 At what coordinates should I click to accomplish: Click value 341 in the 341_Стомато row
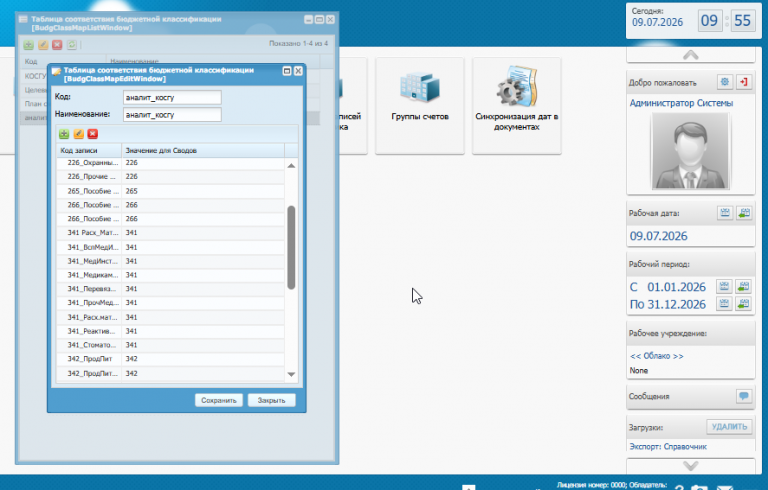tap(131, 345)
